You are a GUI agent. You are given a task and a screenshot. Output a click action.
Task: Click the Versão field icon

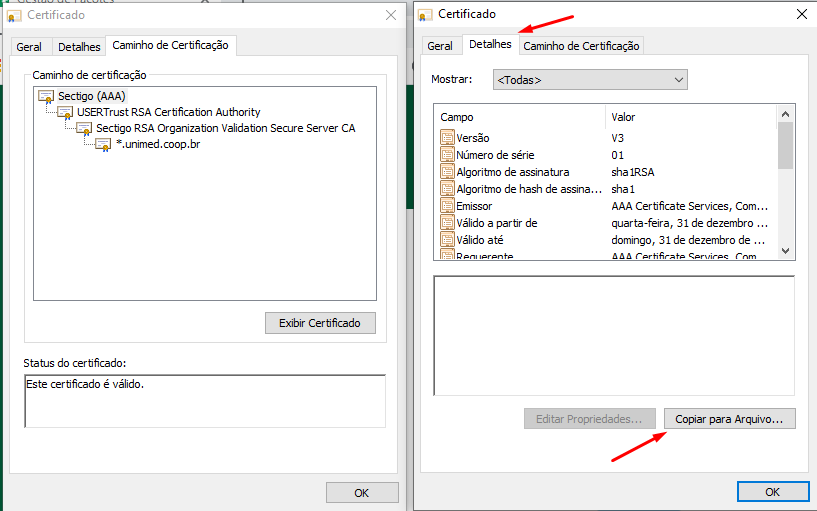(x=447, y=138)
